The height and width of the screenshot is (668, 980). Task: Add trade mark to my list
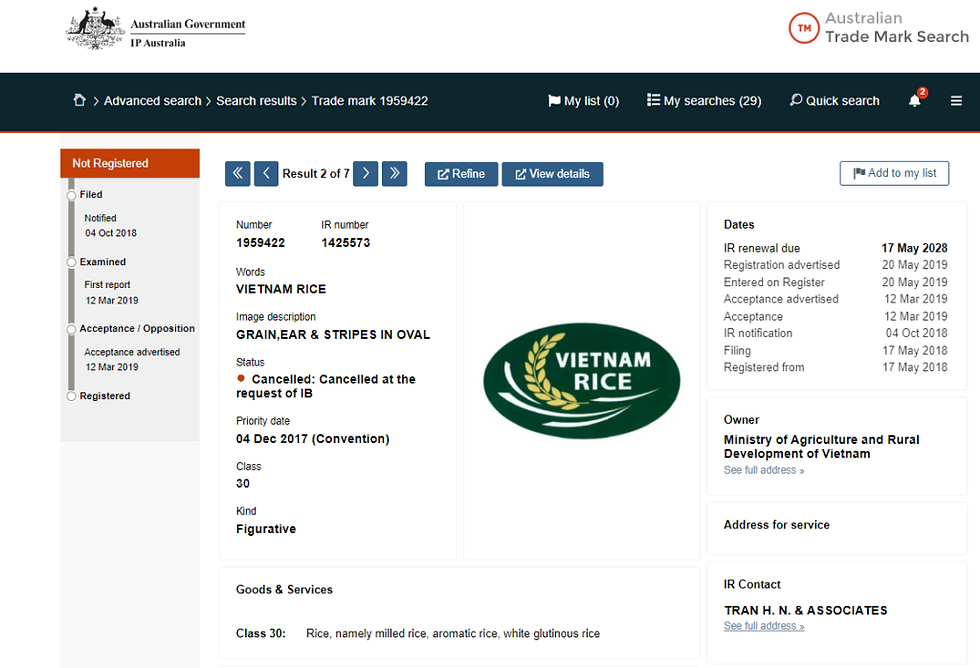(894, 173)
